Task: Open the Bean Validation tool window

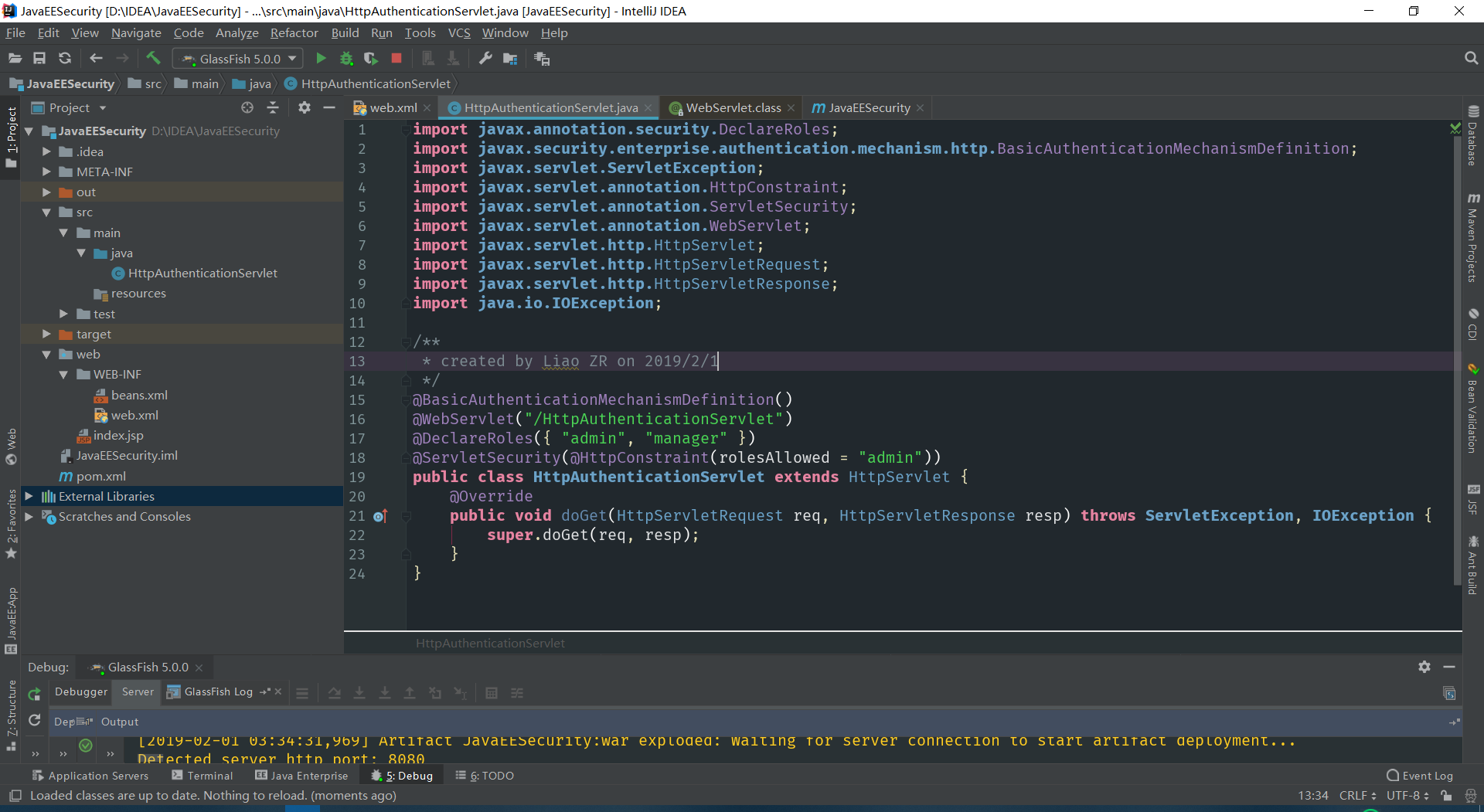Action: click(x=1472, y=408)
